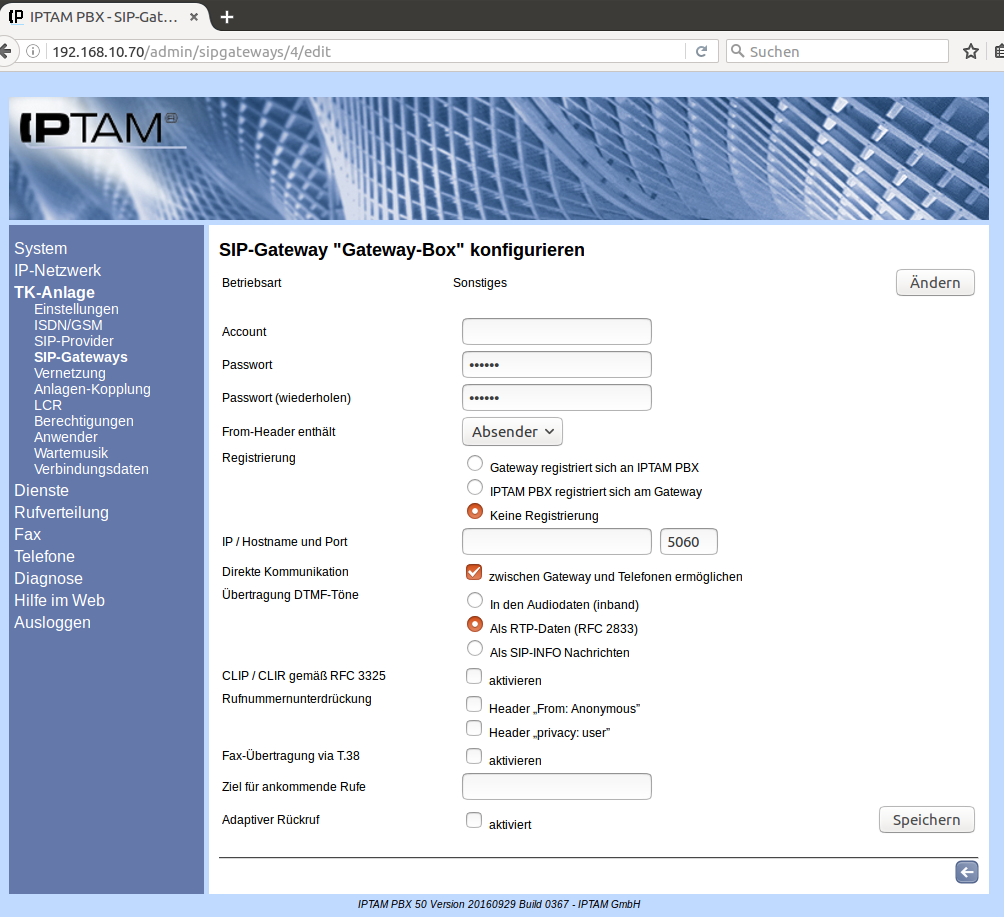1004x917 pixels.
Task: Enable direct communication between gateway and phones
Action: coord(474,573)
